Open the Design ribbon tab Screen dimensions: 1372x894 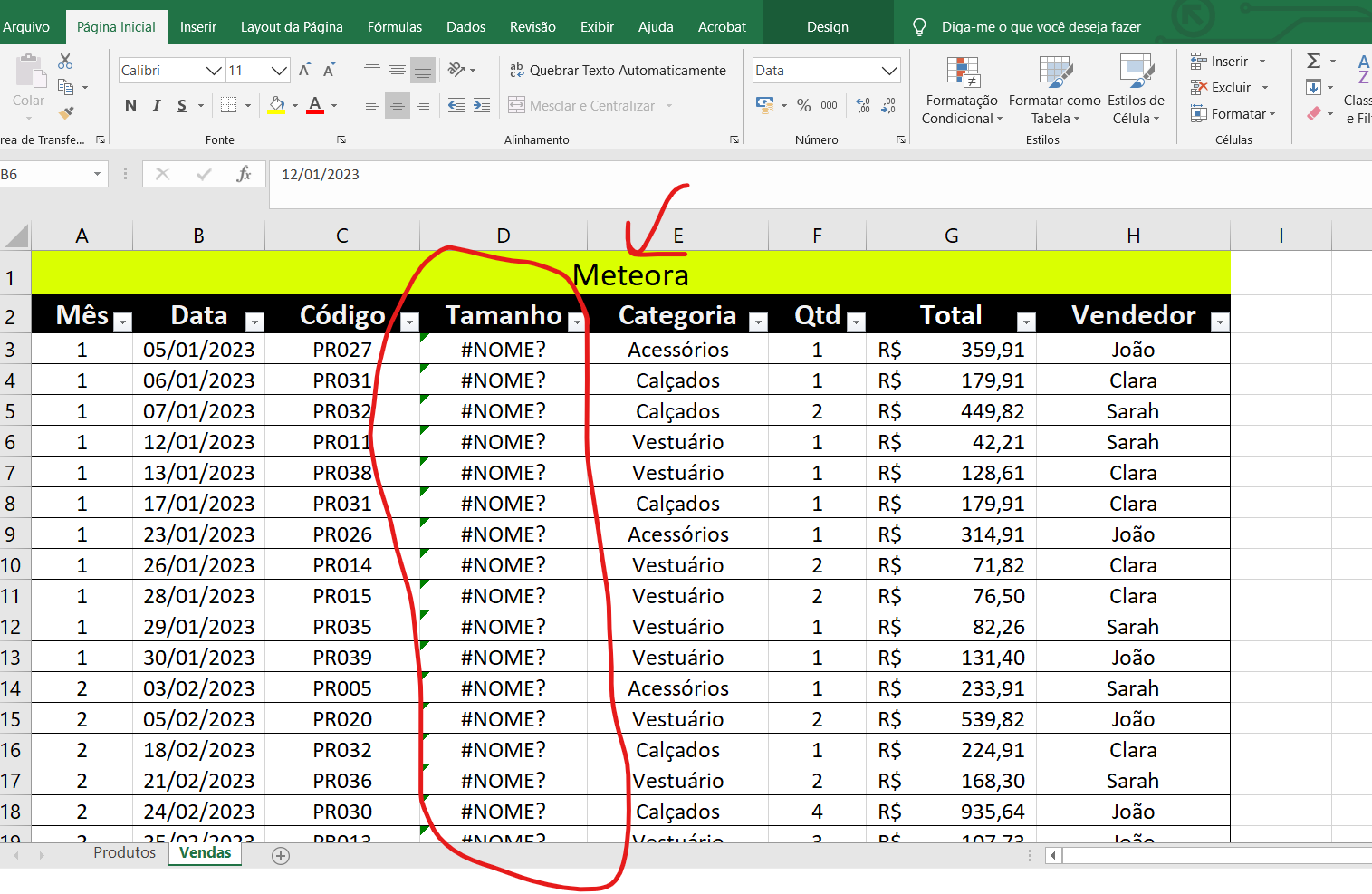pyautogui.click(x=828, y=26)
